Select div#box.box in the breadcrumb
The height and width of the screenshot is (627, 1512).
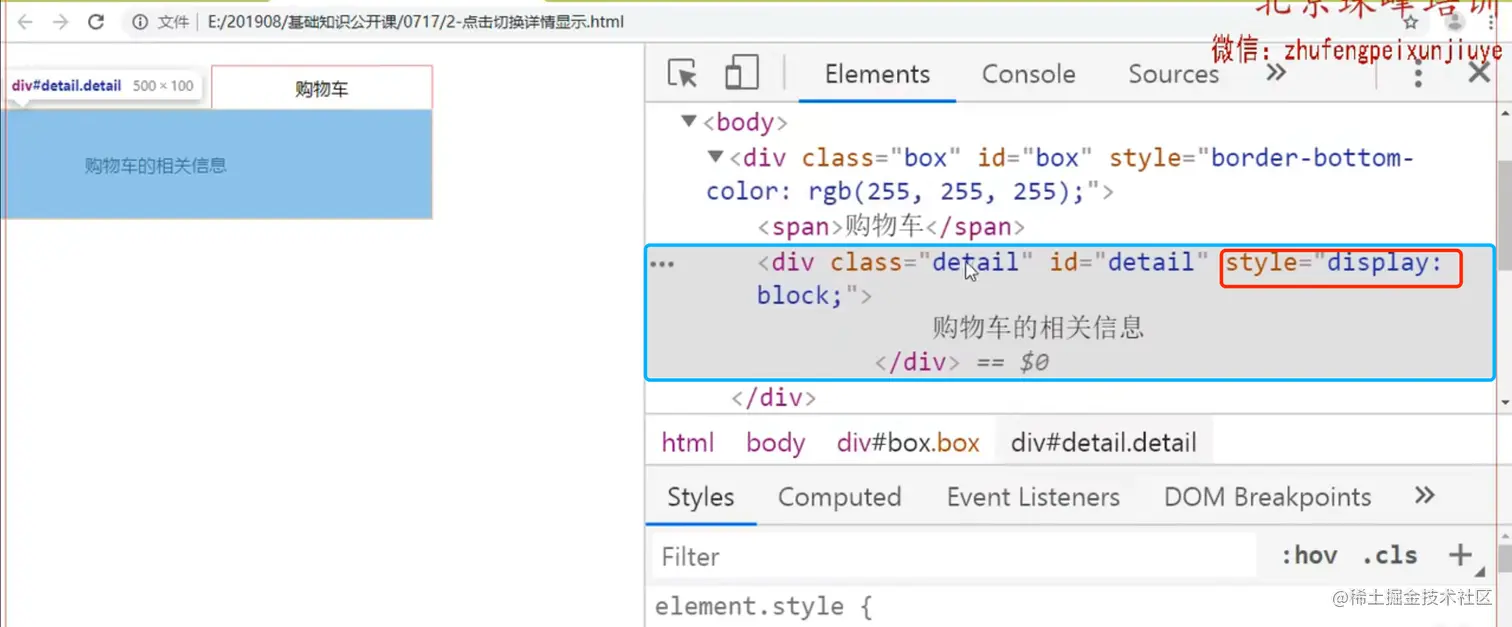(908, 443)
